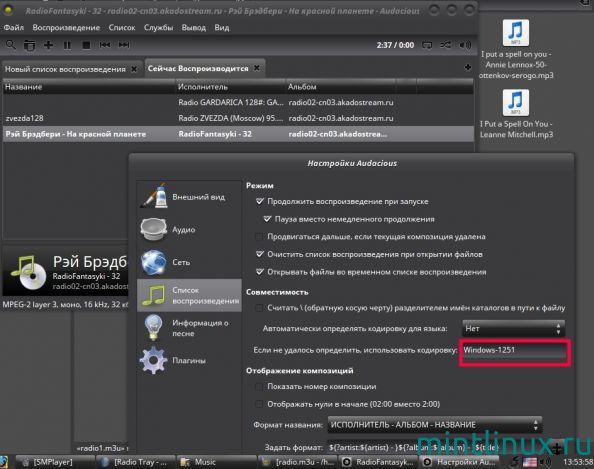Open the Вывод menu
Image resolution: width=594 pixels, height=469 pixels.
tap(194, 28)
